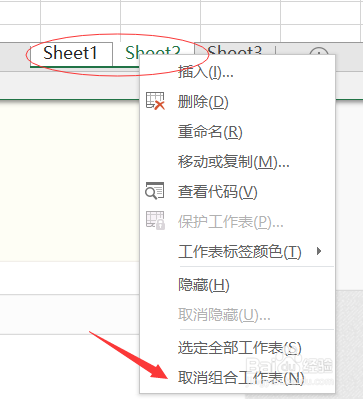Click greyed 保护工作表(P) entry
This screenshot has width=363, height=399.
[237, 221]
